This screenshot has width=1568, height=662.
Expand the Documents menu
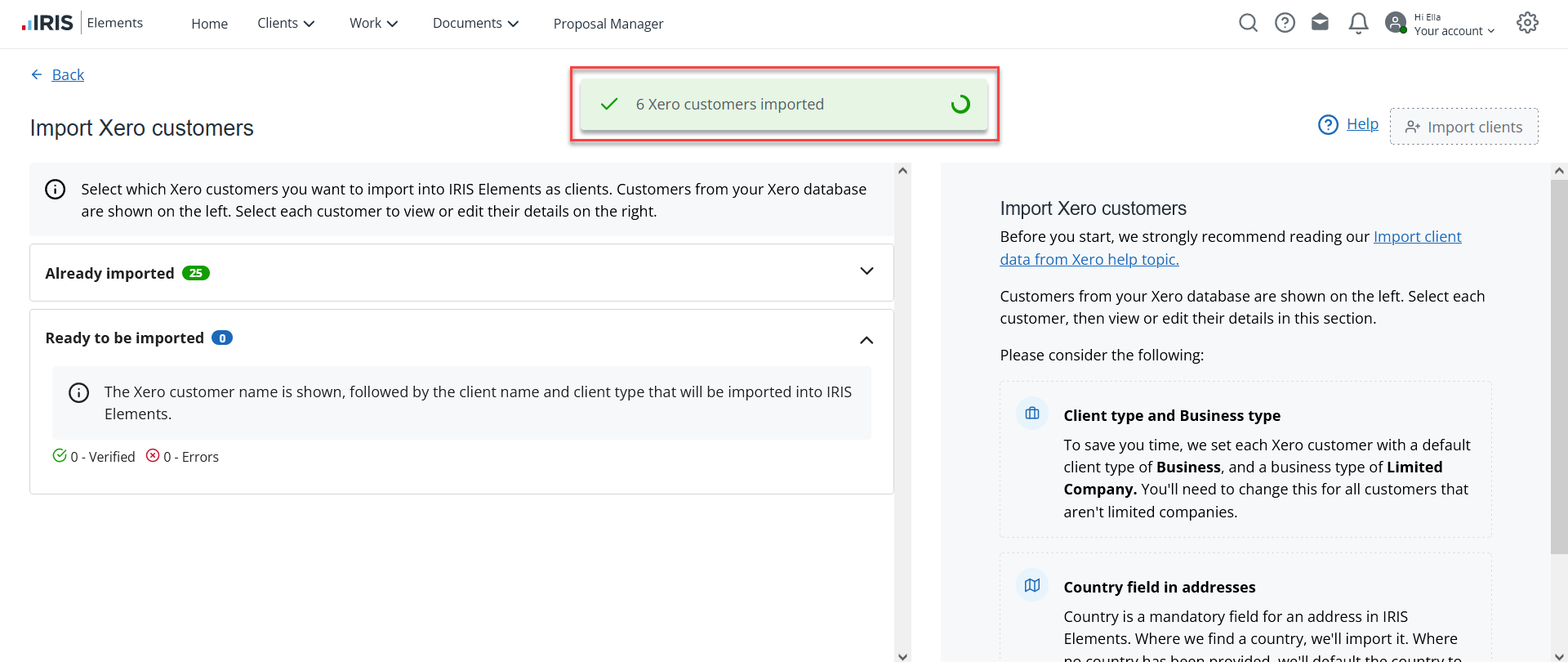pyautogui.click(x=475, y=24)
